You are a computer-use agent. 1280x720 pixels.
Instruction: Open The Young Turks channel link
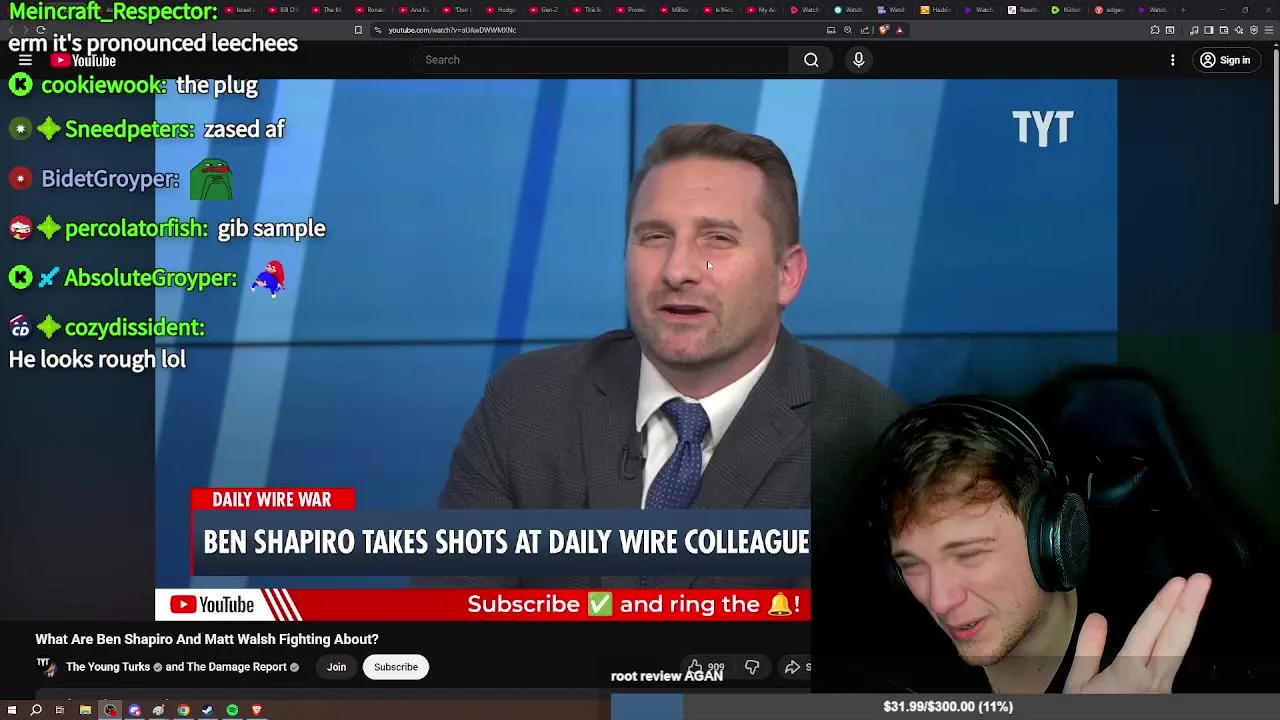(x=108, y=667)
